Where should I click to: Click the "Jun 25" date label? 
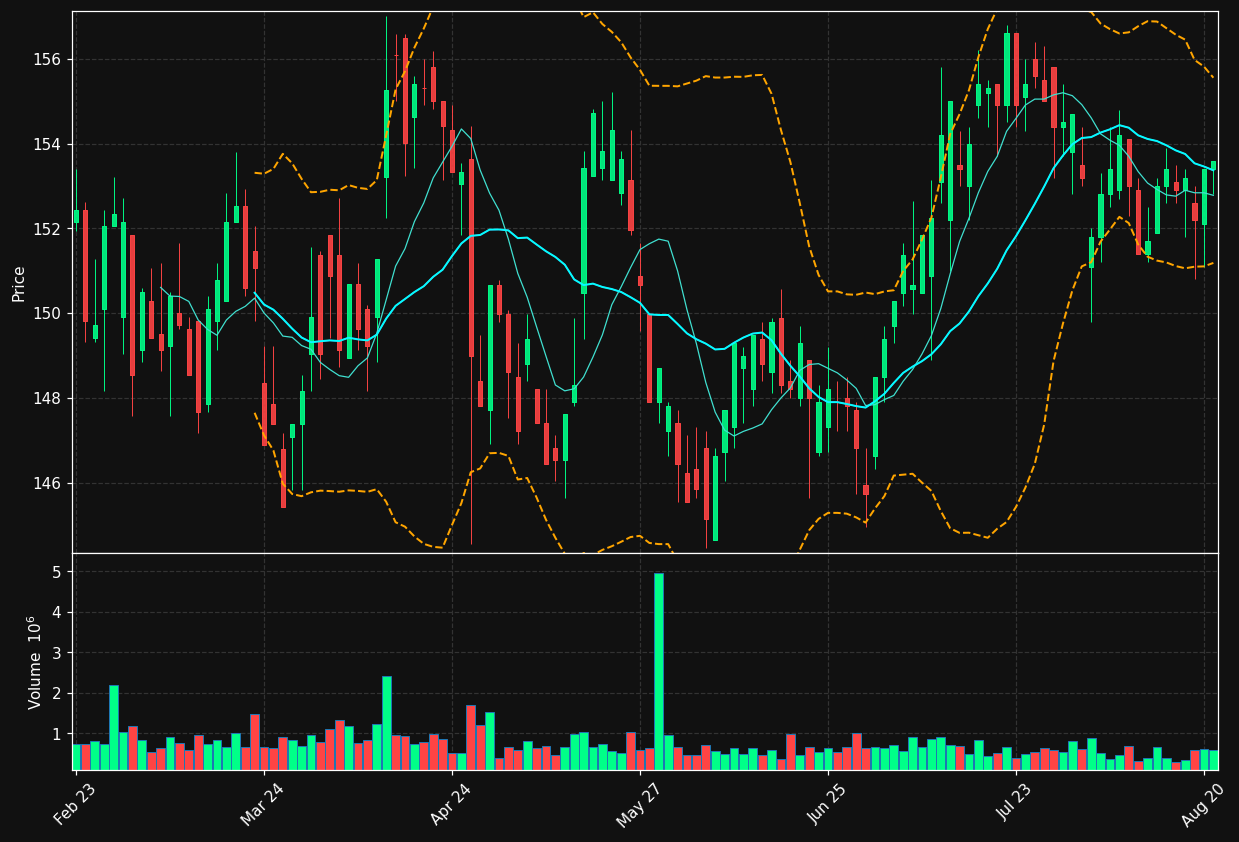point(826,804)
